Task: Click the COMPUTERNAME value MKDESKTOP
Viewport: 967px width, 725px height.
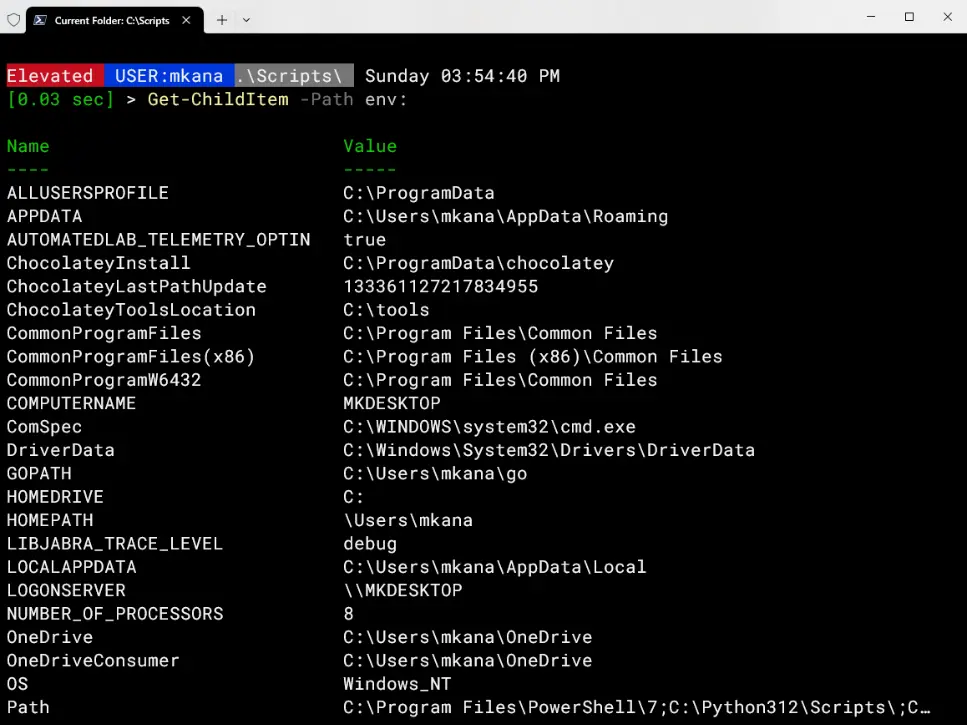Action: coord(391,403)
